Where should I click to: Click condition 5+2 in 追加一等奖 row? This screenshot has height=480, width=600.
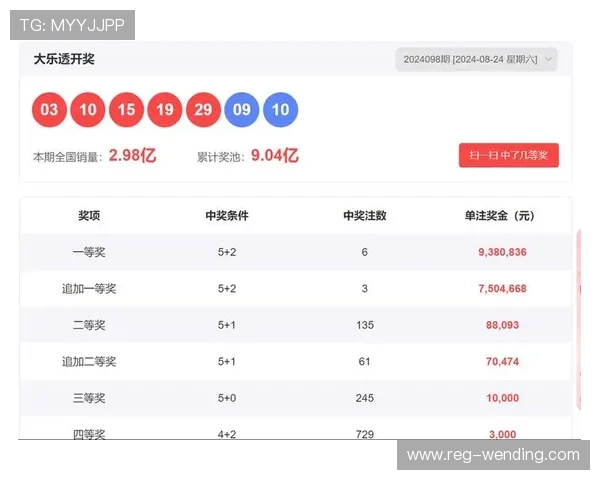pyautogui.click(x=227, y=289)
